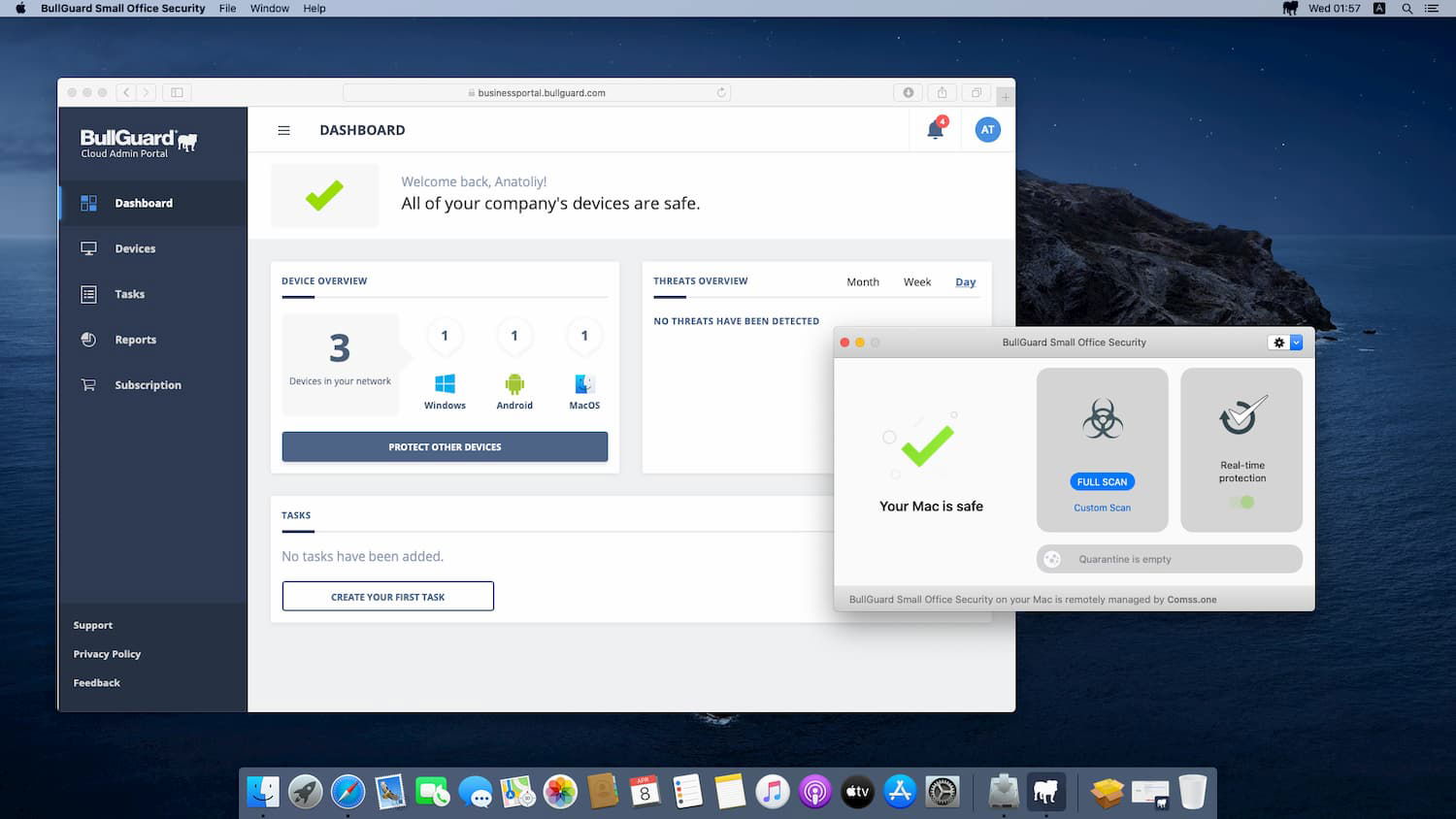Click Create Your First Task button

pyautogui.click(x=388, y=597)
